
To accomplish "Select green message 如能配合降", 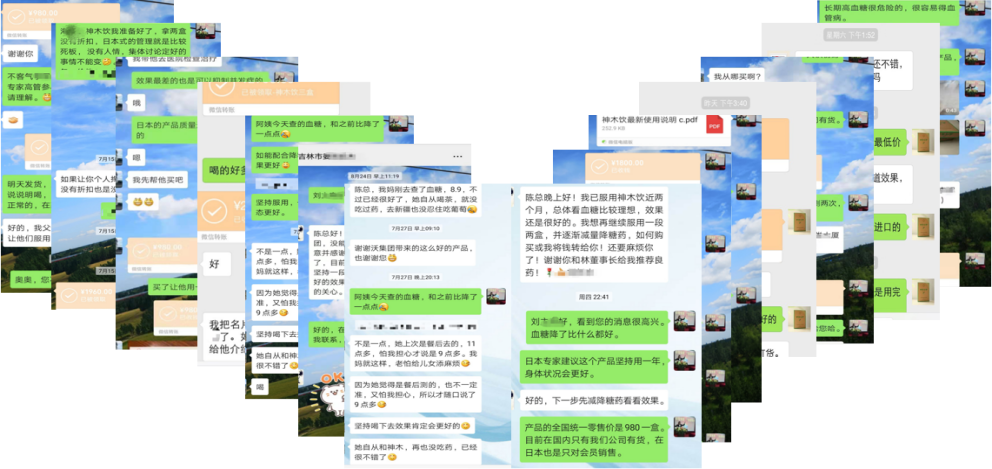I will click(275, 159).
